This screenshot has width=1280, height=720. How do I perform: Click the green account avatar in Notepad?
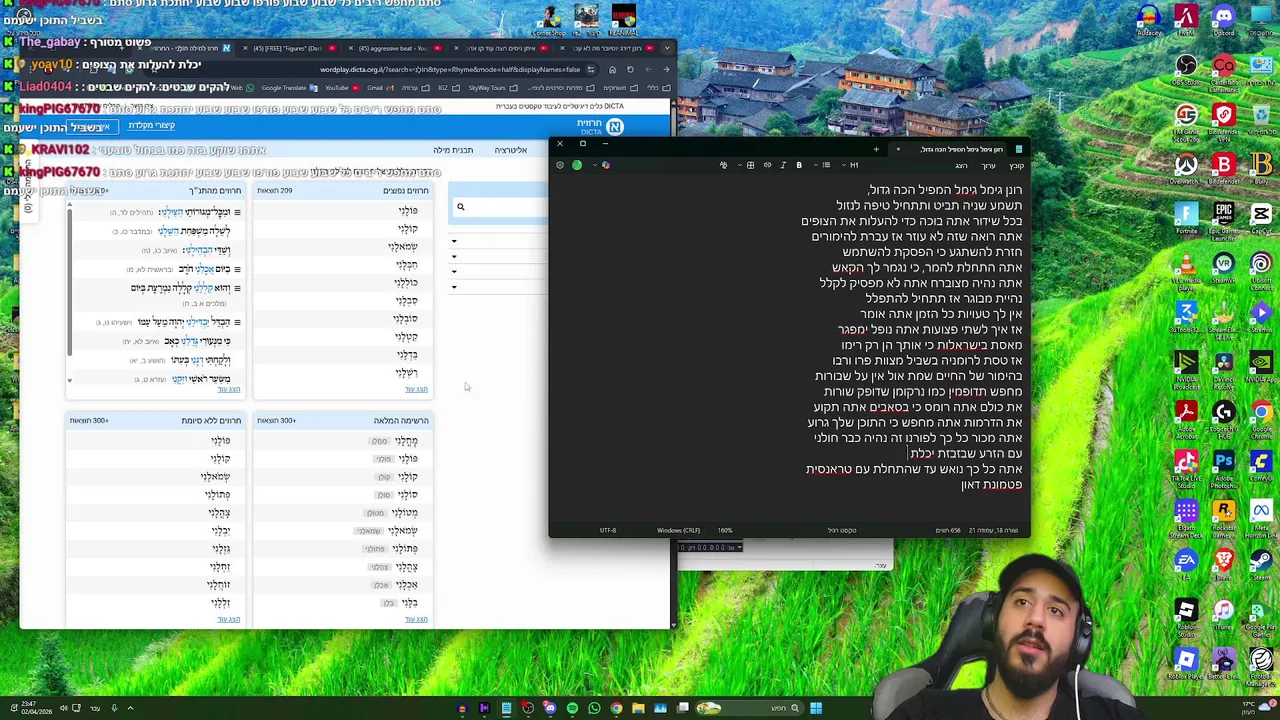pyautogui.click(x=577, y=165)
